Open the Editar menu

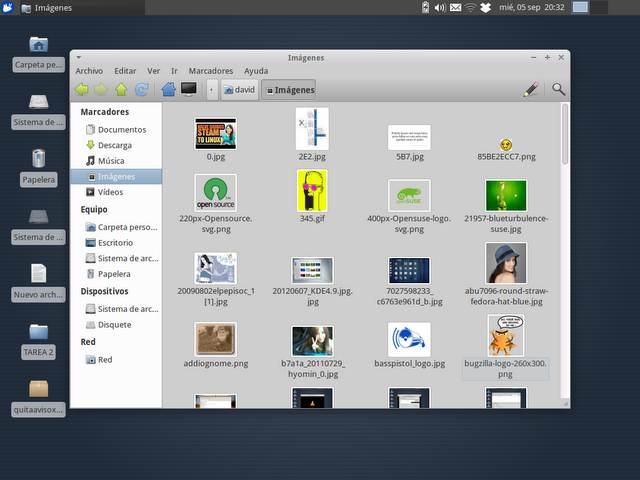125,71
